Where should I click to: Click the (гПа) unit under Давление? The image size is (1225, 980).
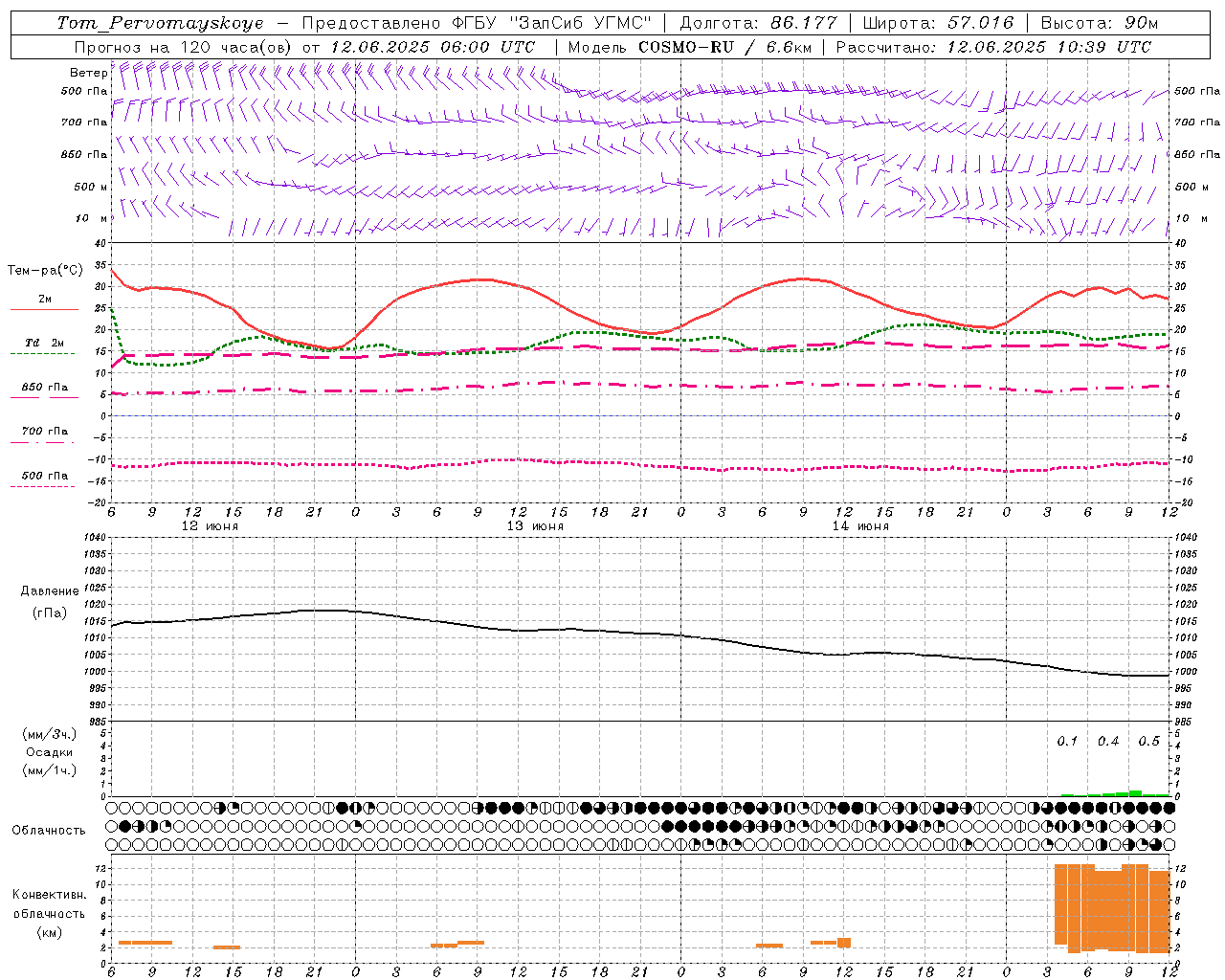50,612
